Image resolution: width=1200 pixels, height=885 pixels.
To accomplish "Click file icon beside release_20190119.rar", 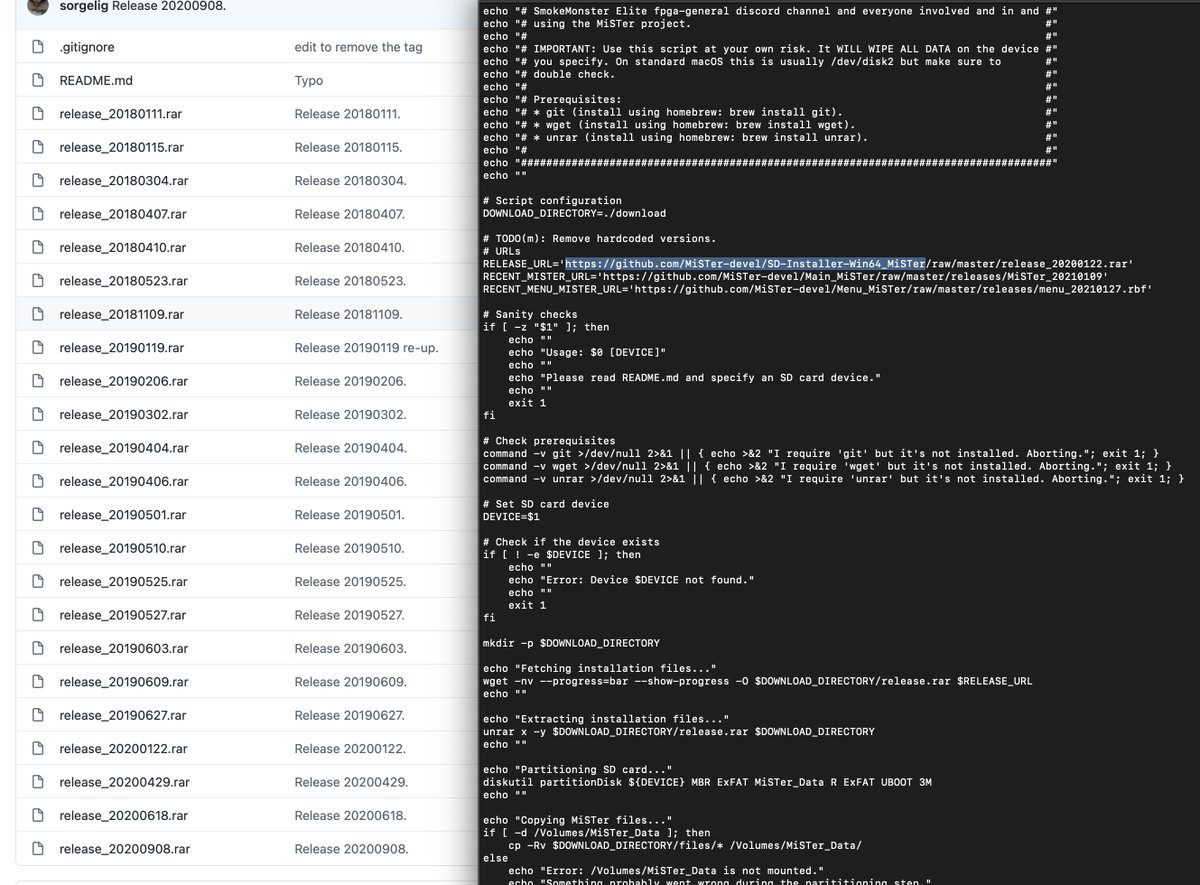I will 37,348.
